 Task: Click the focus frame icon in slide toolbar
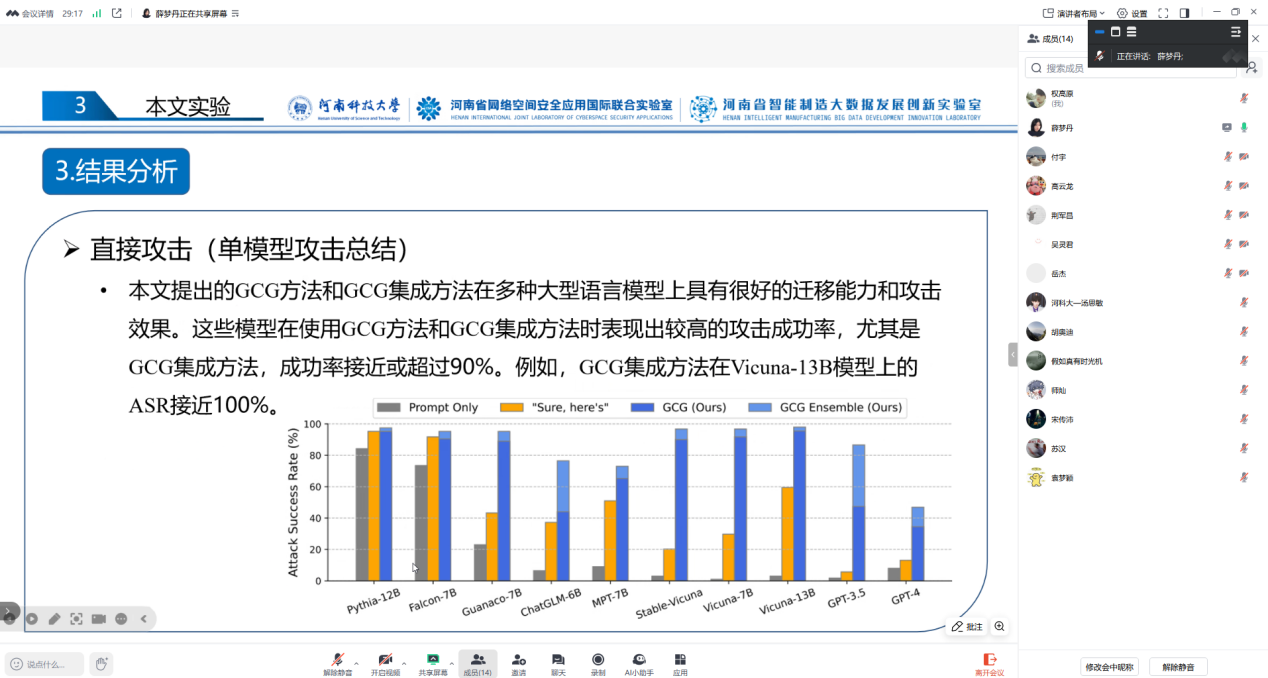tap(76, 619)
